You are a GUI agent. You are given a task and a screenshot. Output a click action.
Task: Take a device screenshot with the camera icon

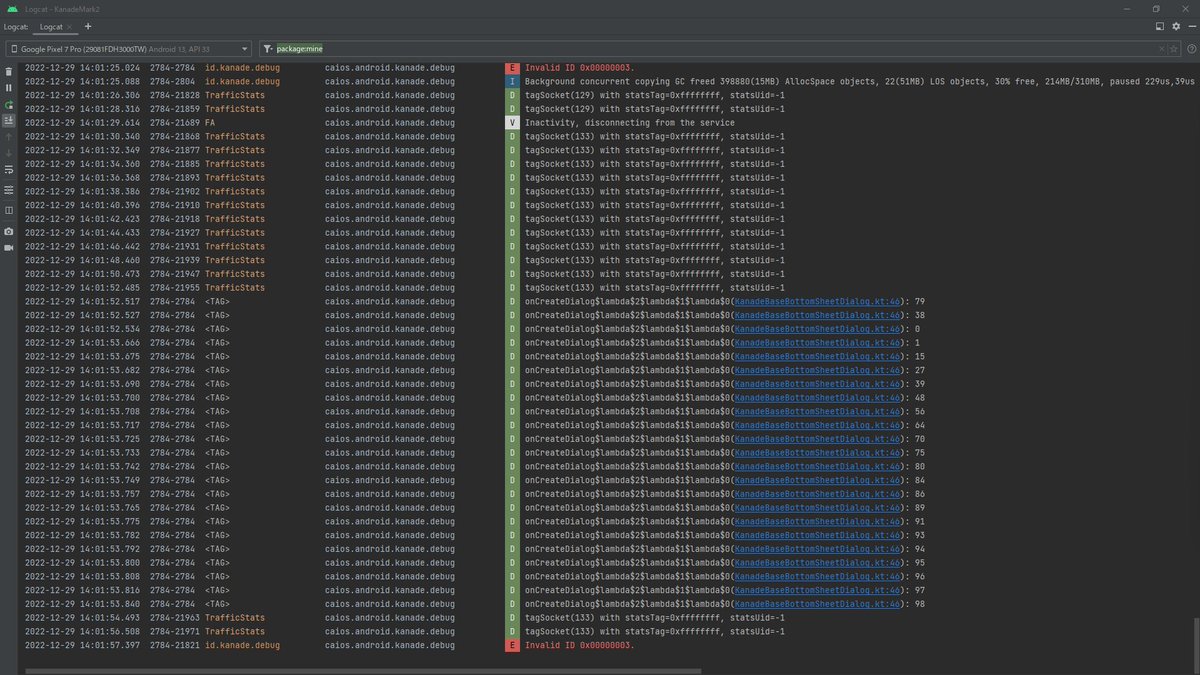pos(9,231)
